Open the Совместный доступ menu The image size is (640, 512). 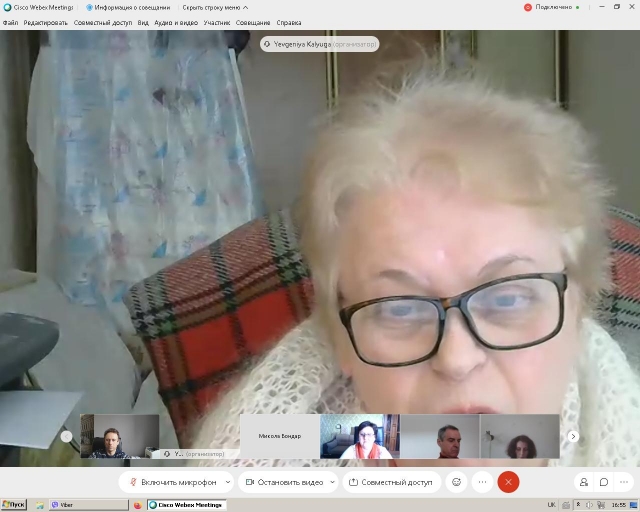pos(102,23)
